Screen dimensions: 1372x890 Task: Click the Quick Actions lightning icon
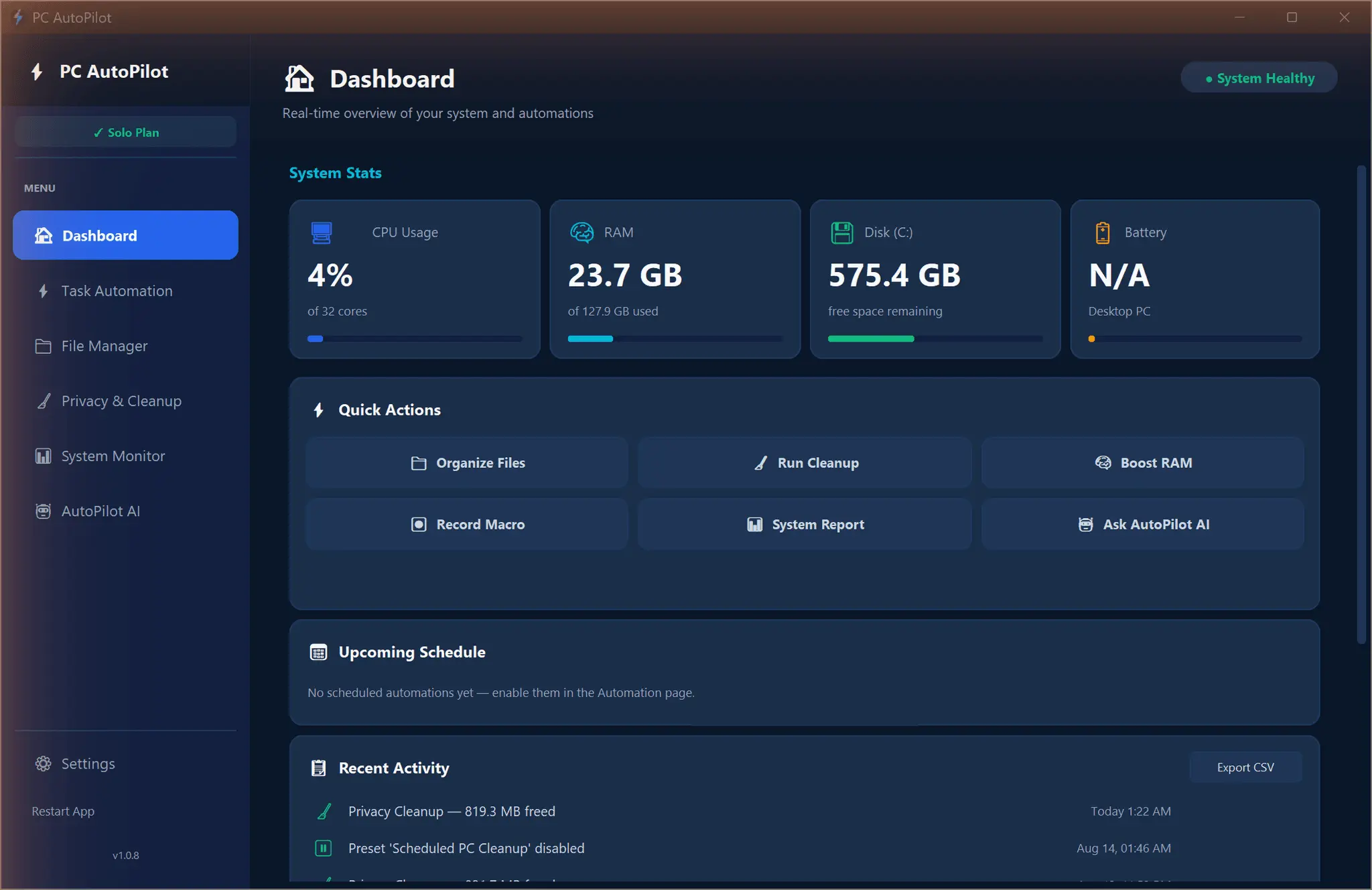pos(319,410)
